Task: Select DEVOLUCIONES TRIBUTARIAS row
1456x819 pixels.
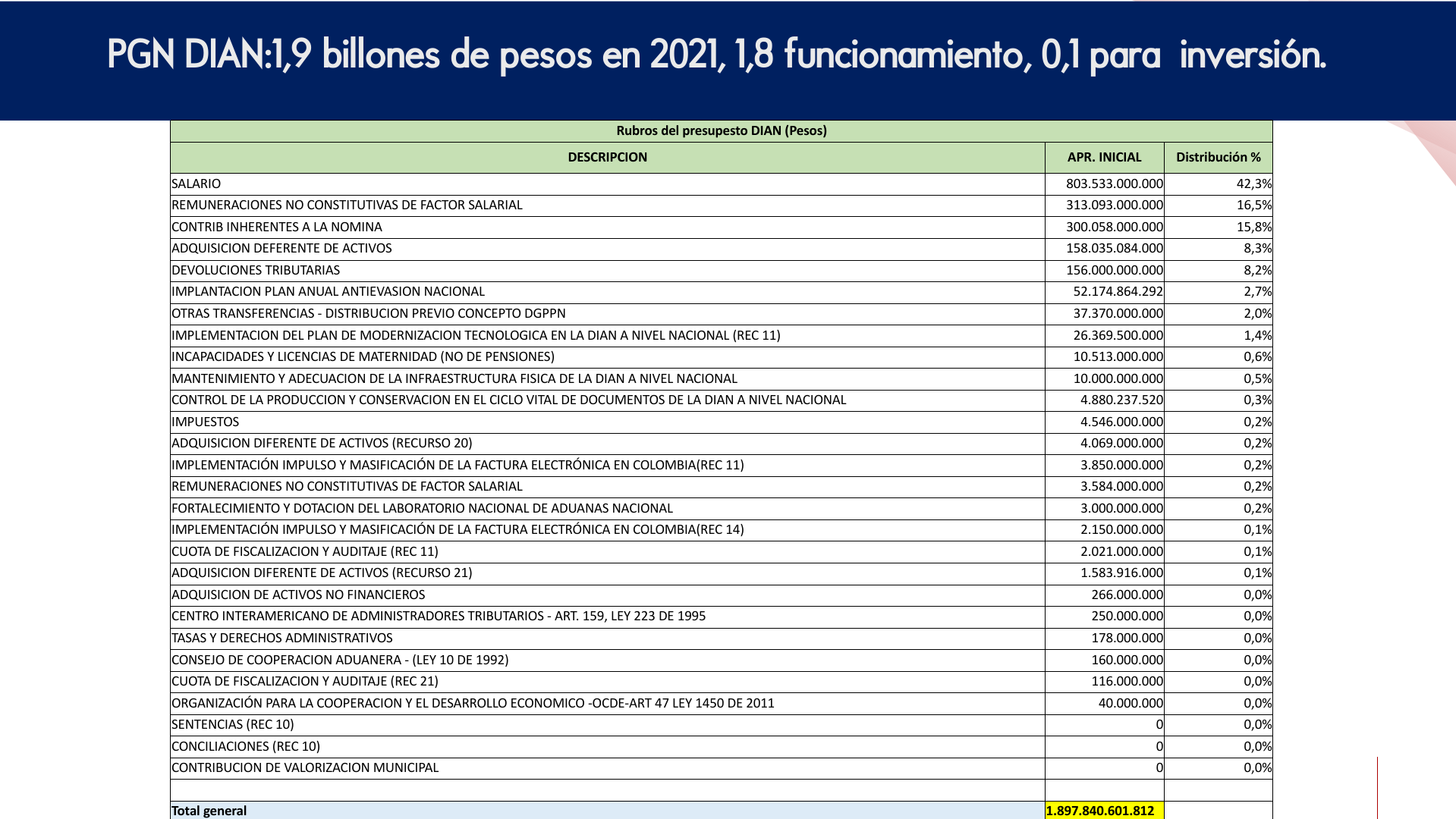Action: pyautogui.click(x=256, y=270)
